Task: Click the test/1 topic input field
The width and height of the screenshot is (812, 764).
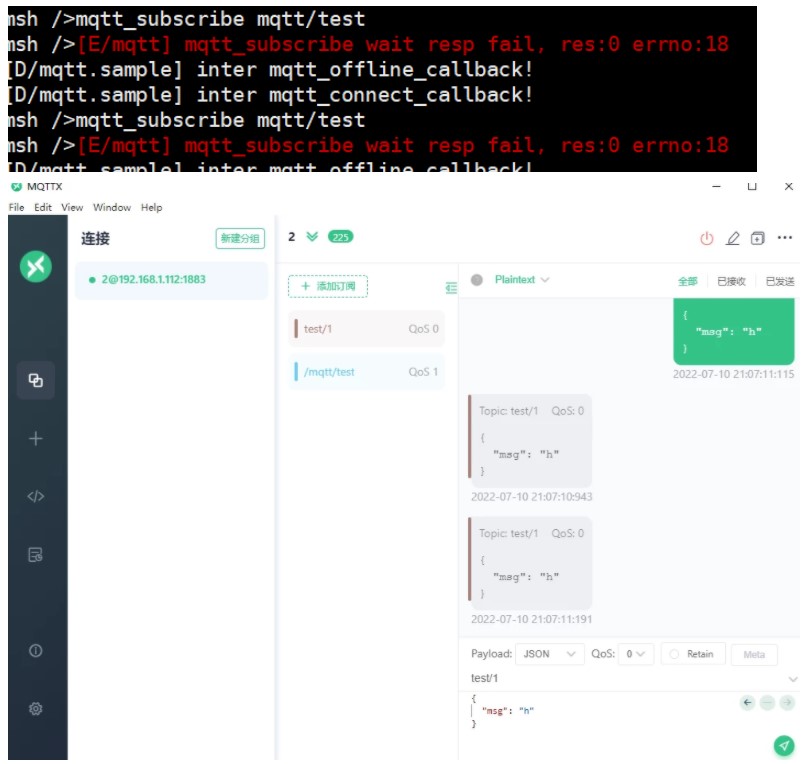Action: (627, 679)
